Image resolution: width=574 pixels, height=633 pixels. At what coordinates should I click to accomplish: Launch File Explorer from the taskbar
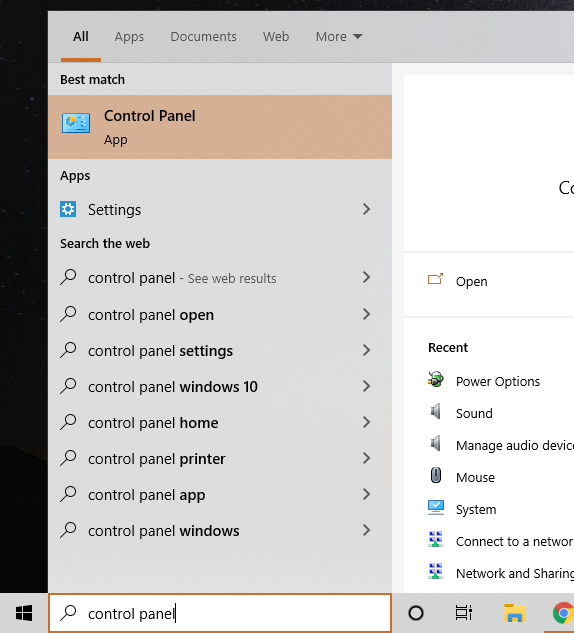514,613
